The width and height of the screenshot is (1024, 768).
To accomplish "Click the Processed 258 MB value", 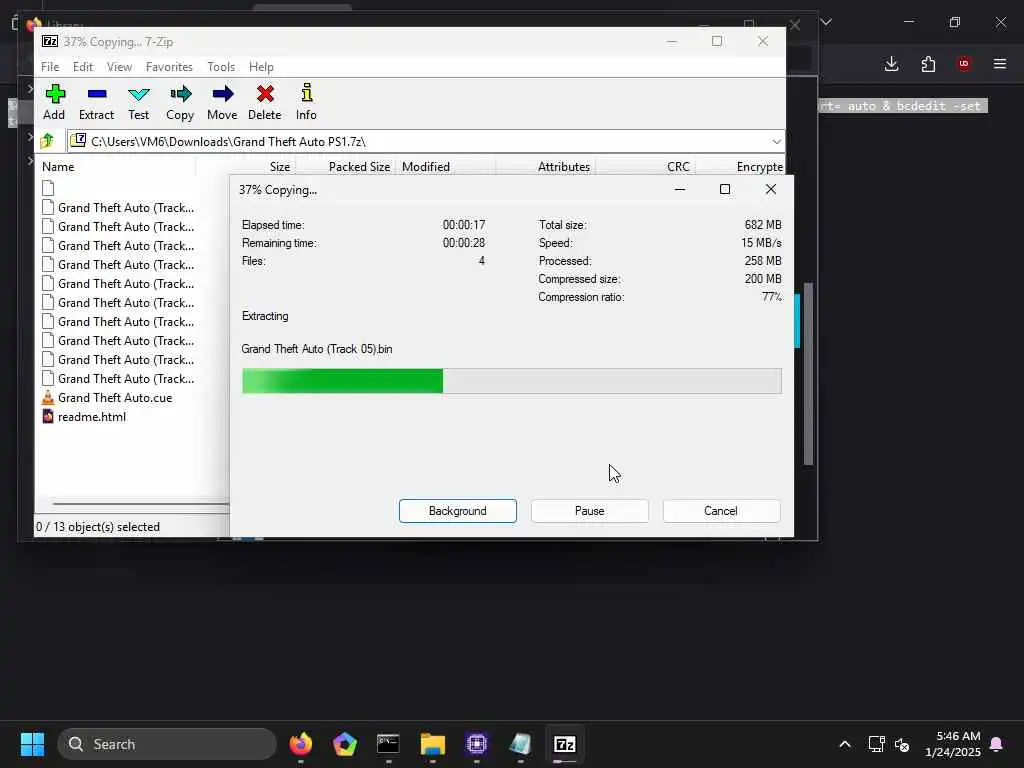I will click(x=763, y=261).
